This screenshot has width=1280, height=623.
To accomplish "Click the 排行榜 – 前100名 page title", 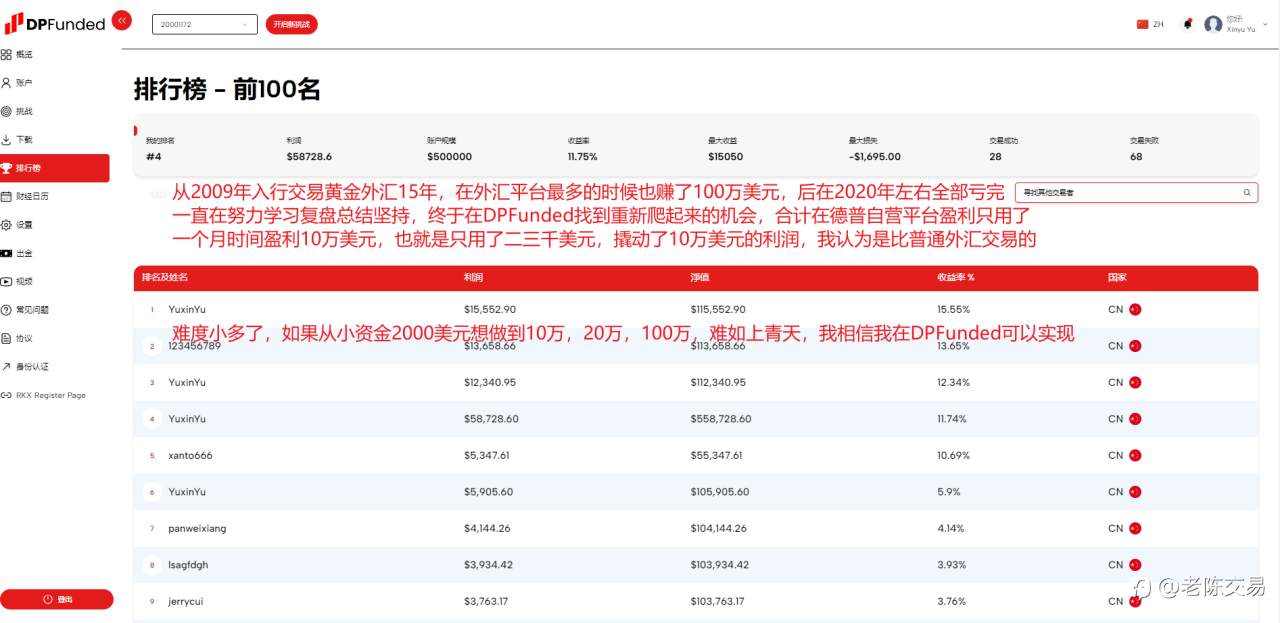I will [x=227, y=90].
